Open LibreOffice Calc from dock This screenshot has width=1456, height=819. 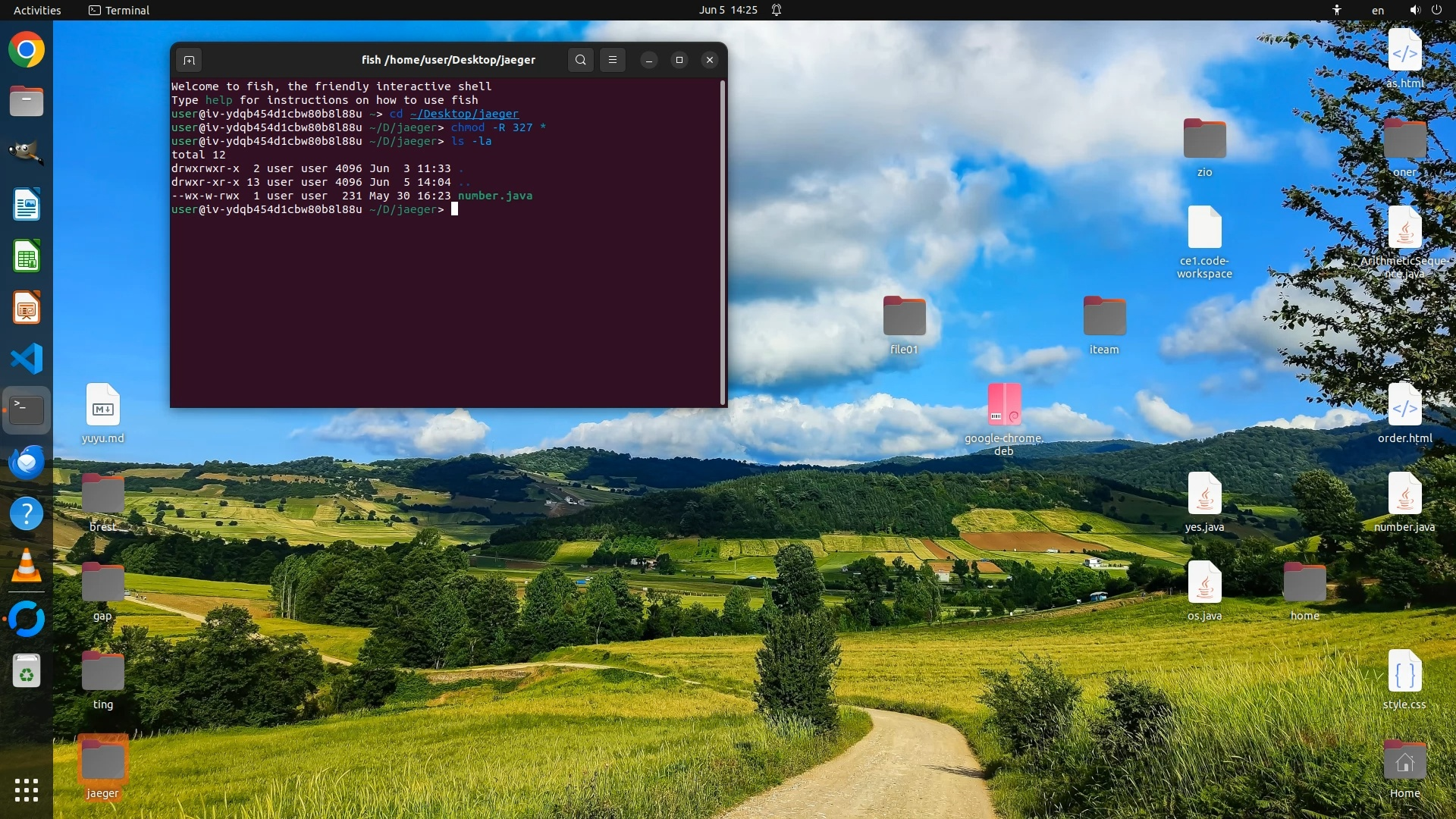27,256
